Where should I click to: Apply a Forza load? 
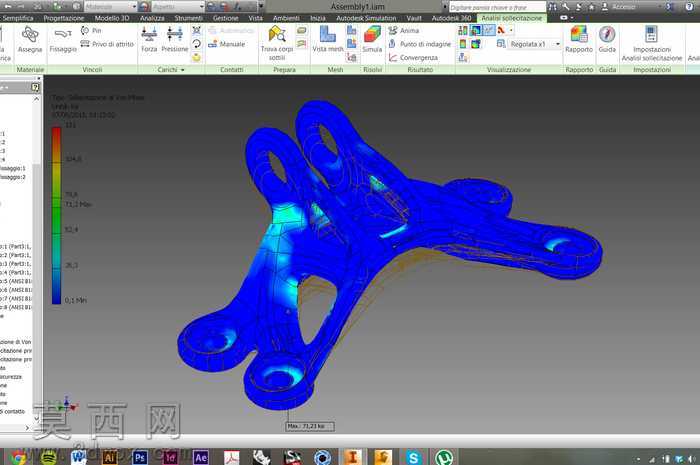[149, 39]
